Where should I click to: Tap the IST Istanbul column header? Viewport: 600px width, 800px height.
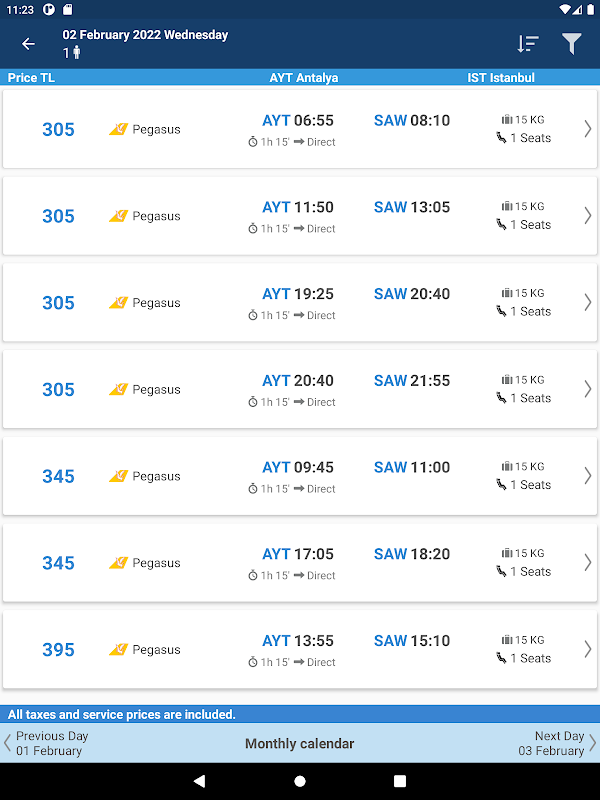(x=501, y=78)
